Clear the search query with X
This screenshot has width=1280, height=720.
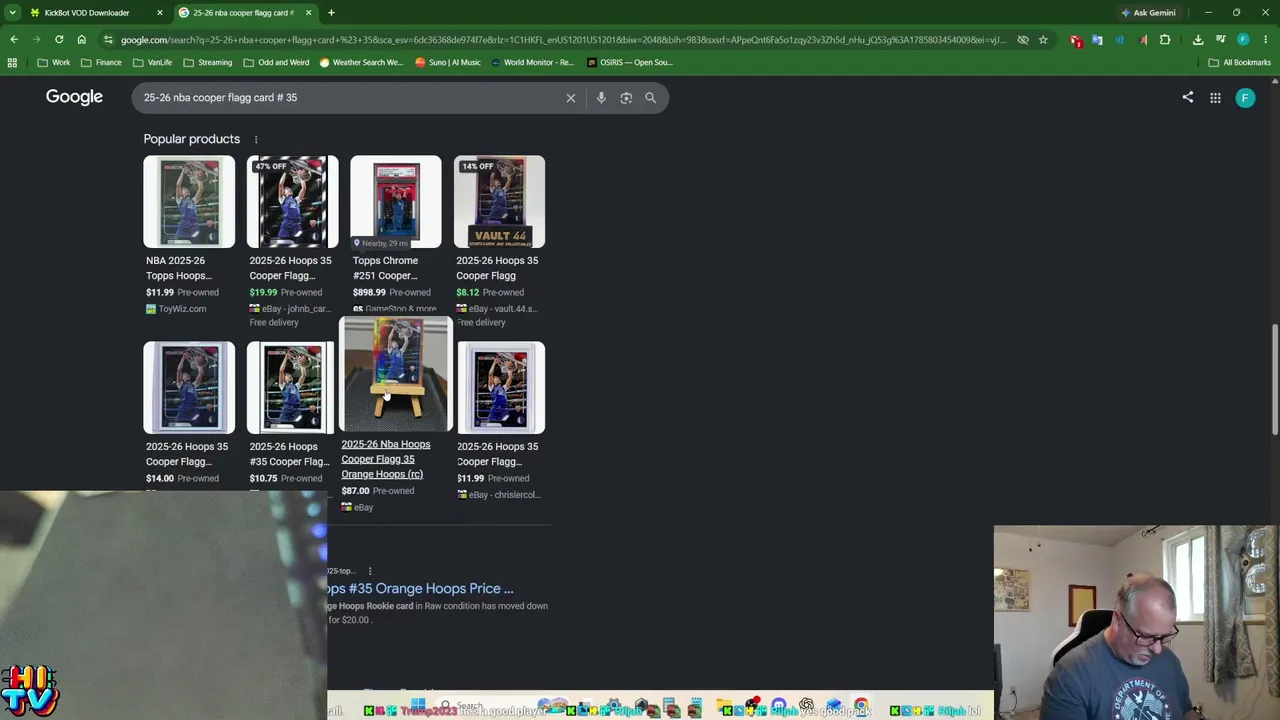[571, 98]
